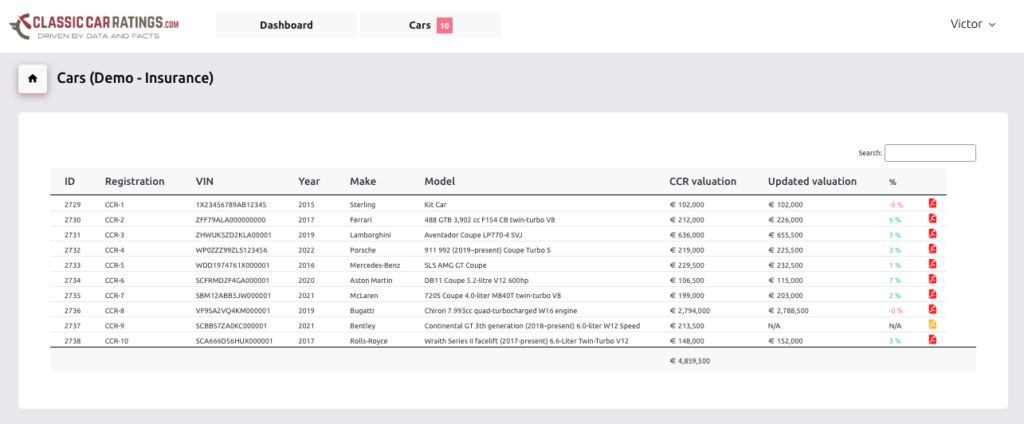Sort by CCR valuation column
Viewport: 1024px width, 424px height.
(x=703, y=182)
